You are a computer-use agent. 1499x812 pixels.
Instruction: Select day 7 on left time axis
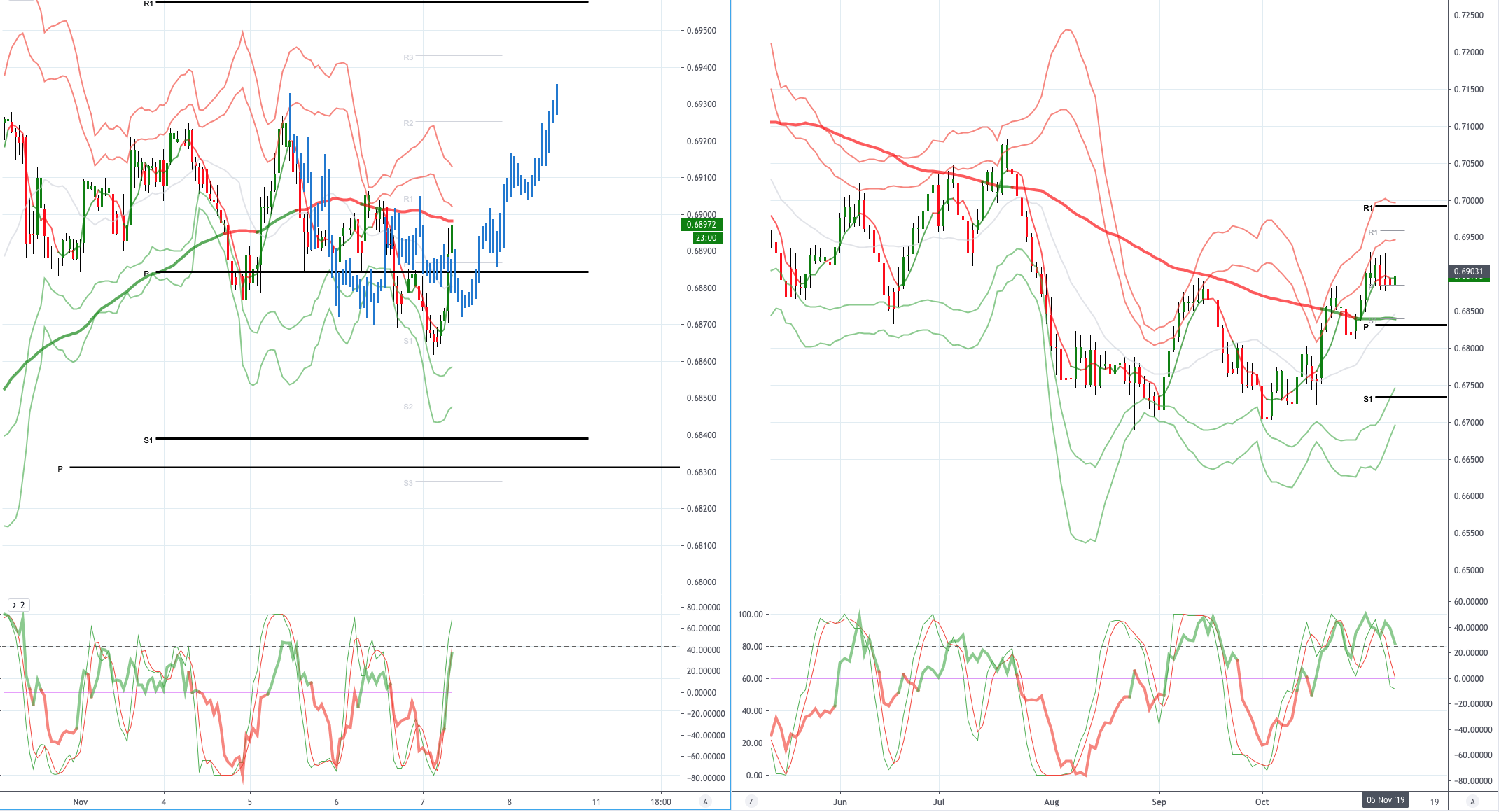tap(423, 802)
